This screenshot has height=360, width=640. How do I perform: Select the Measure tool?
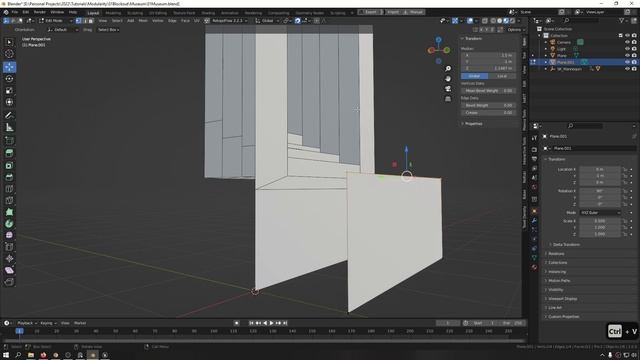[x=9, y=127]
